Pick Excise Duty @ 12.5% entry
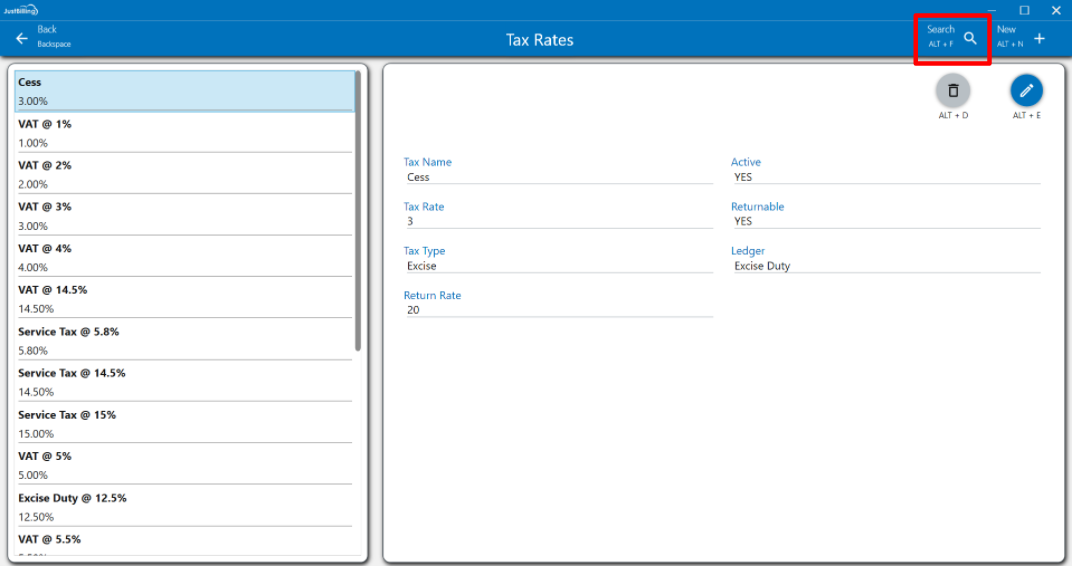The height and width of the screenshot is (569, 1072). coord(185,506)
